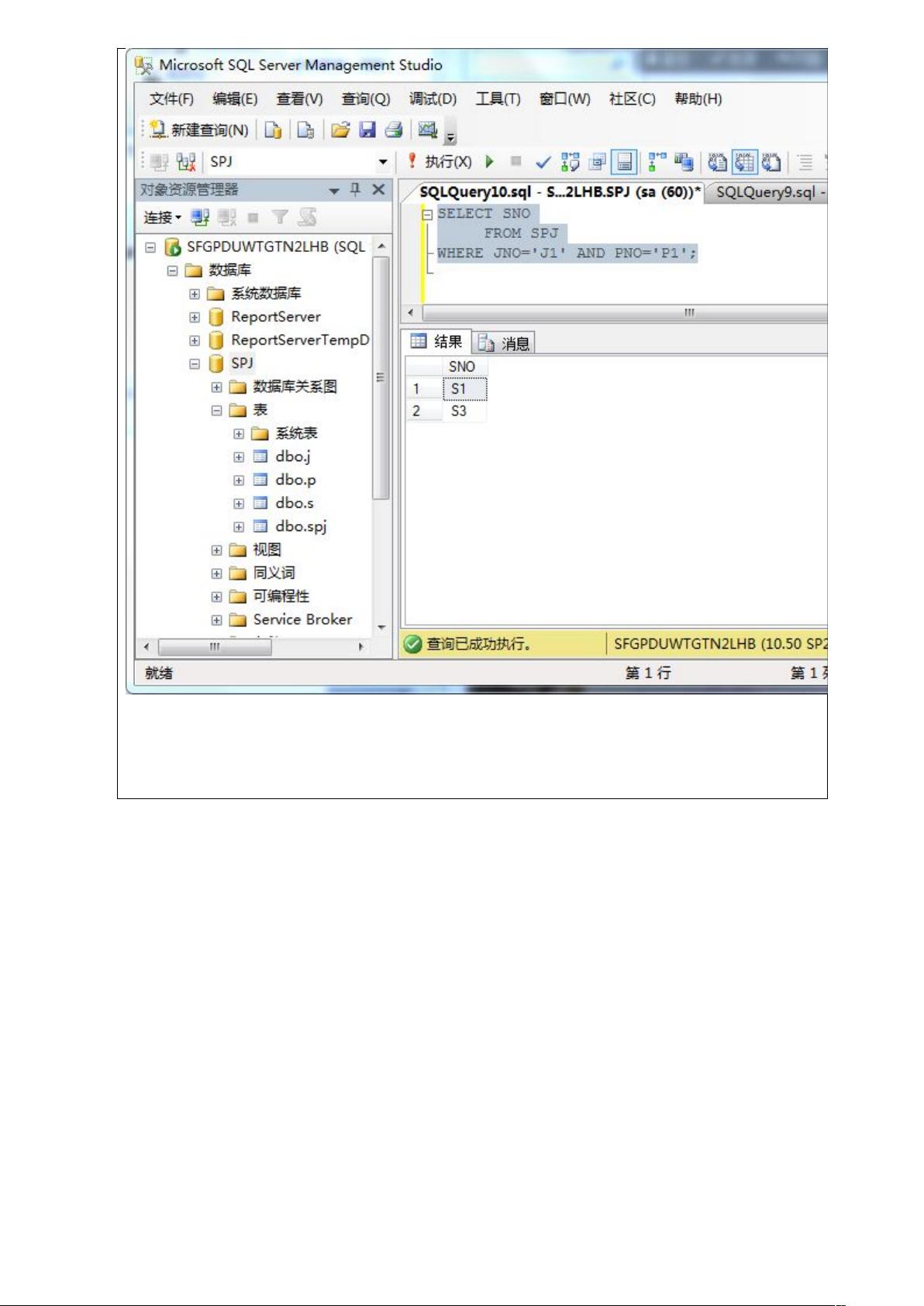Open the View (查看) menu
Image resolution: width=924 pixels, height=1306 pixels.
click(x=299, y=99)
